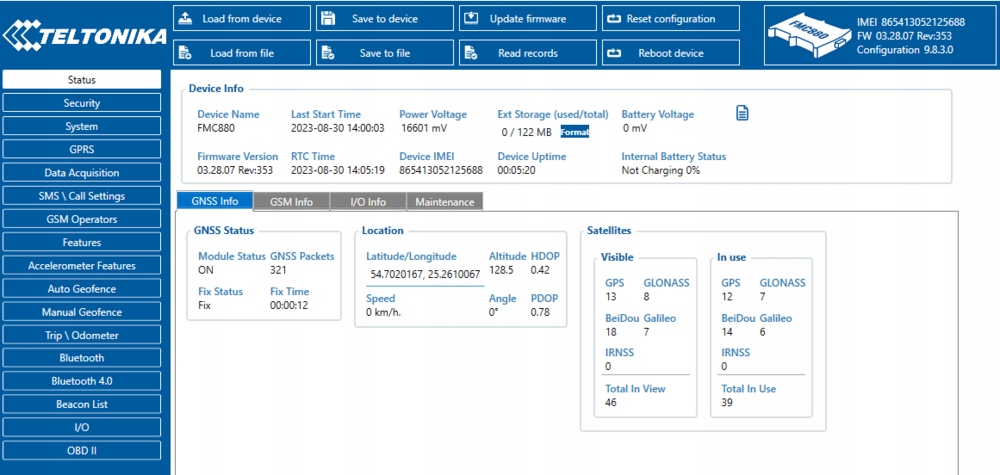This screenshot has width=1000, height=475.
Task: Click the Load from file button
Action: 242,53
